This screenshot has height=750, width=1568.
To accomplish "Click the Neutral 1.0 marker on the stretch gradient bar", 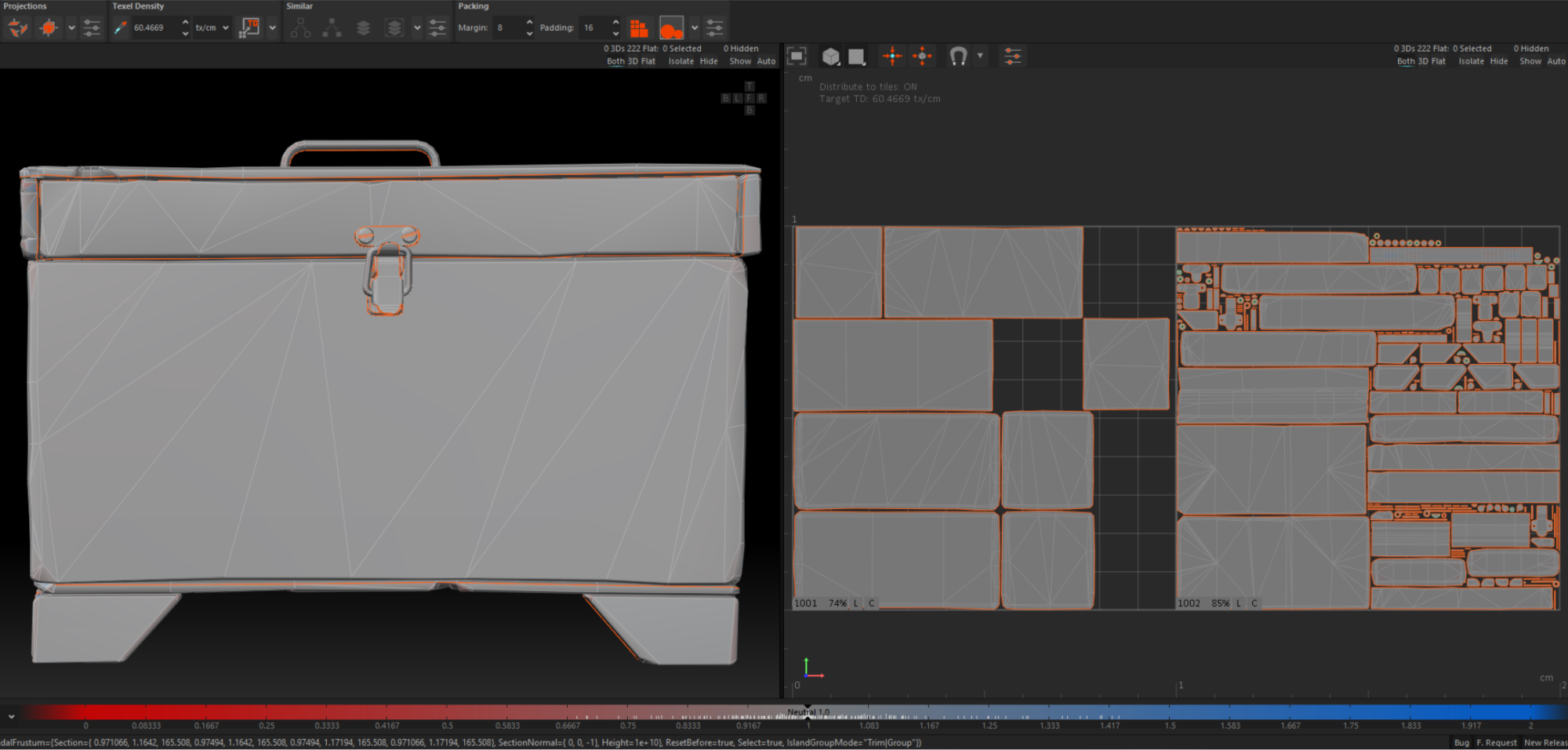I will (808, 712).
